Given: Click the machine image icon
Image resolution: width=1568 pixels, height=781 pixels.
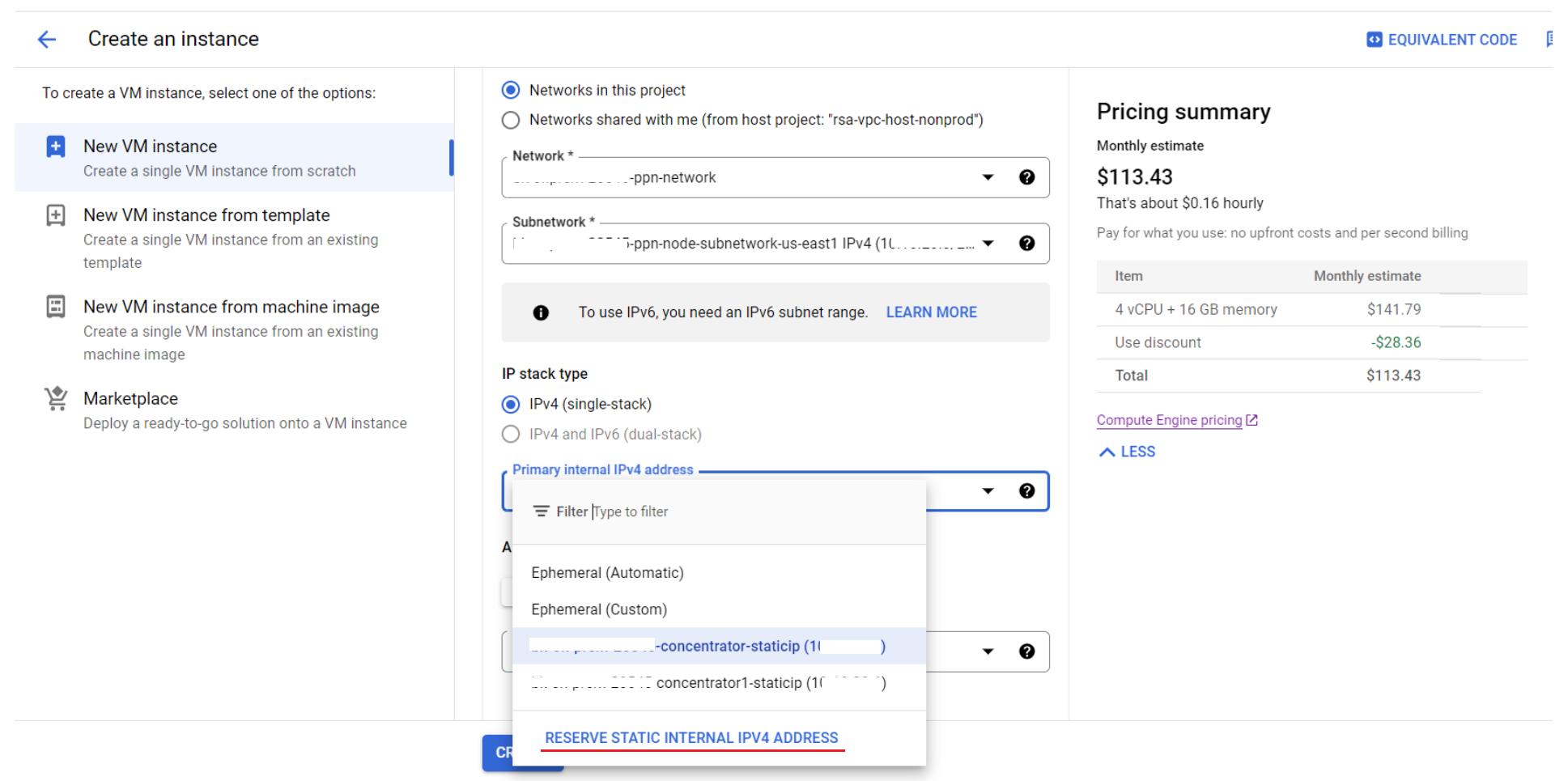Looking at the screenshot, I should (56, 307).
